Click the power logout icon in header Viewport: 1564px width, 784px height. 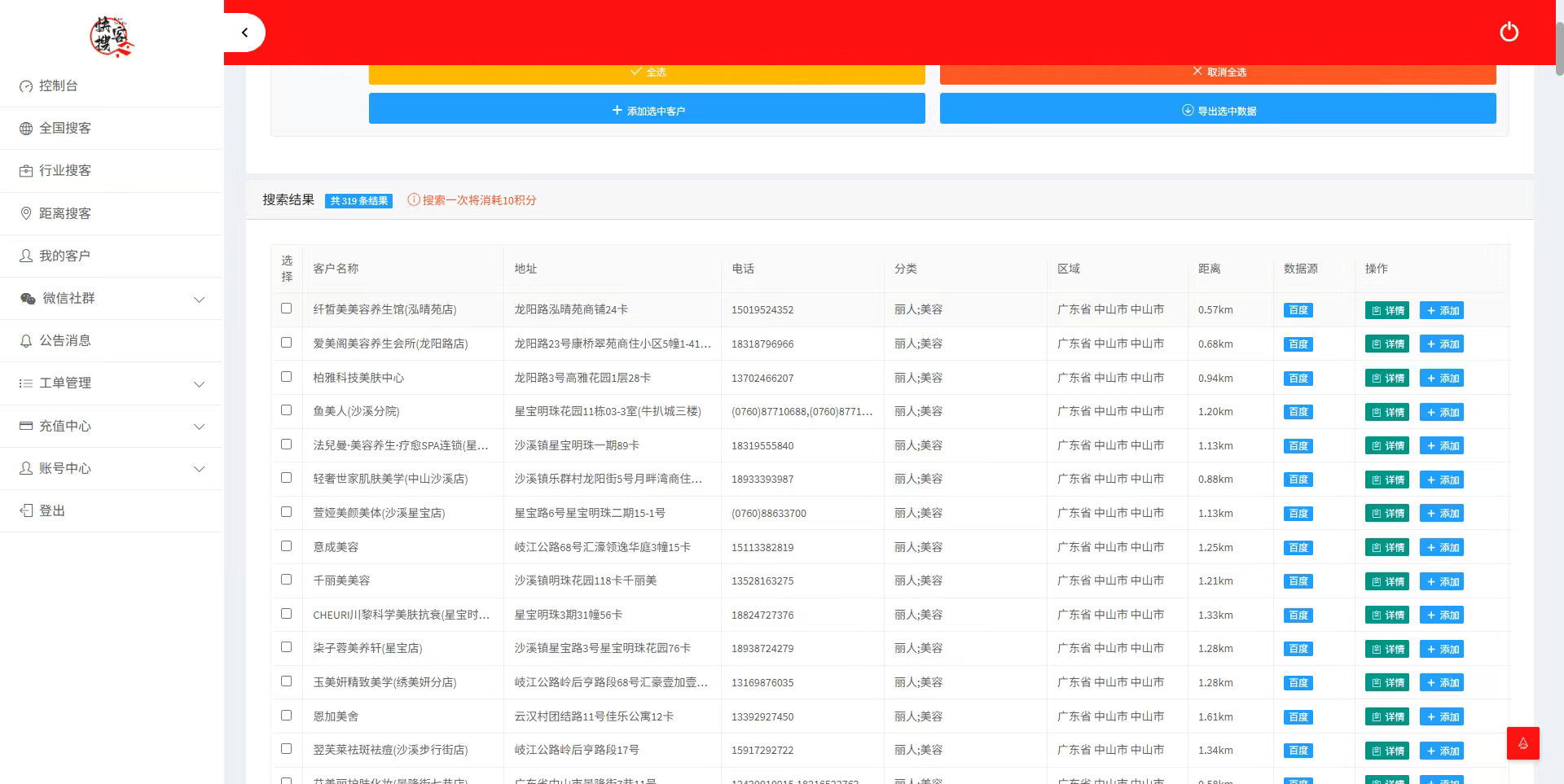pos(1509,32)
